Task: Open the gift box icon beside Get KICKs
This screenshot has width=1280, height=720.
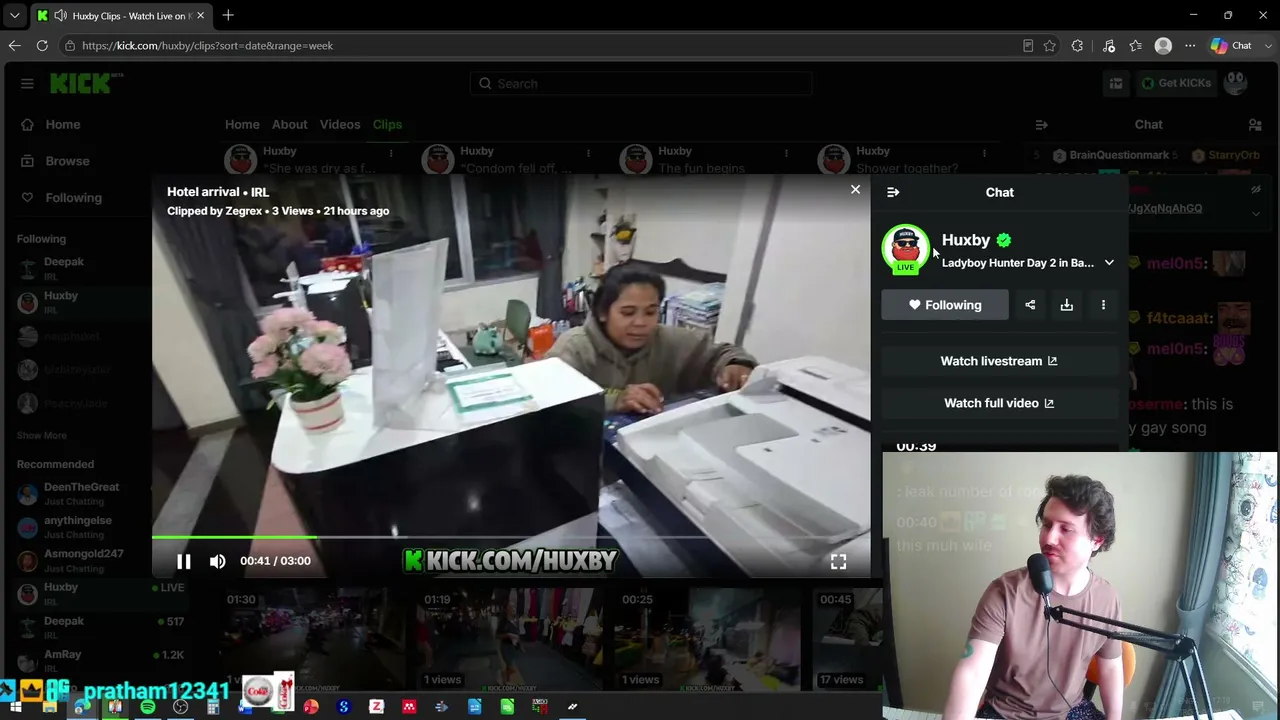Action: (x=1116, y=84)
